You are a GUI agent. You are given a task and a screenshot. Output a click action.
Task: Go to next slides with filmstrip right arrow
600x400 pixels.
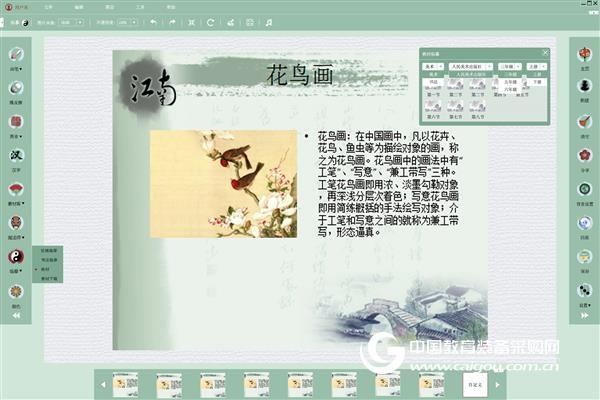pos(497,385)
